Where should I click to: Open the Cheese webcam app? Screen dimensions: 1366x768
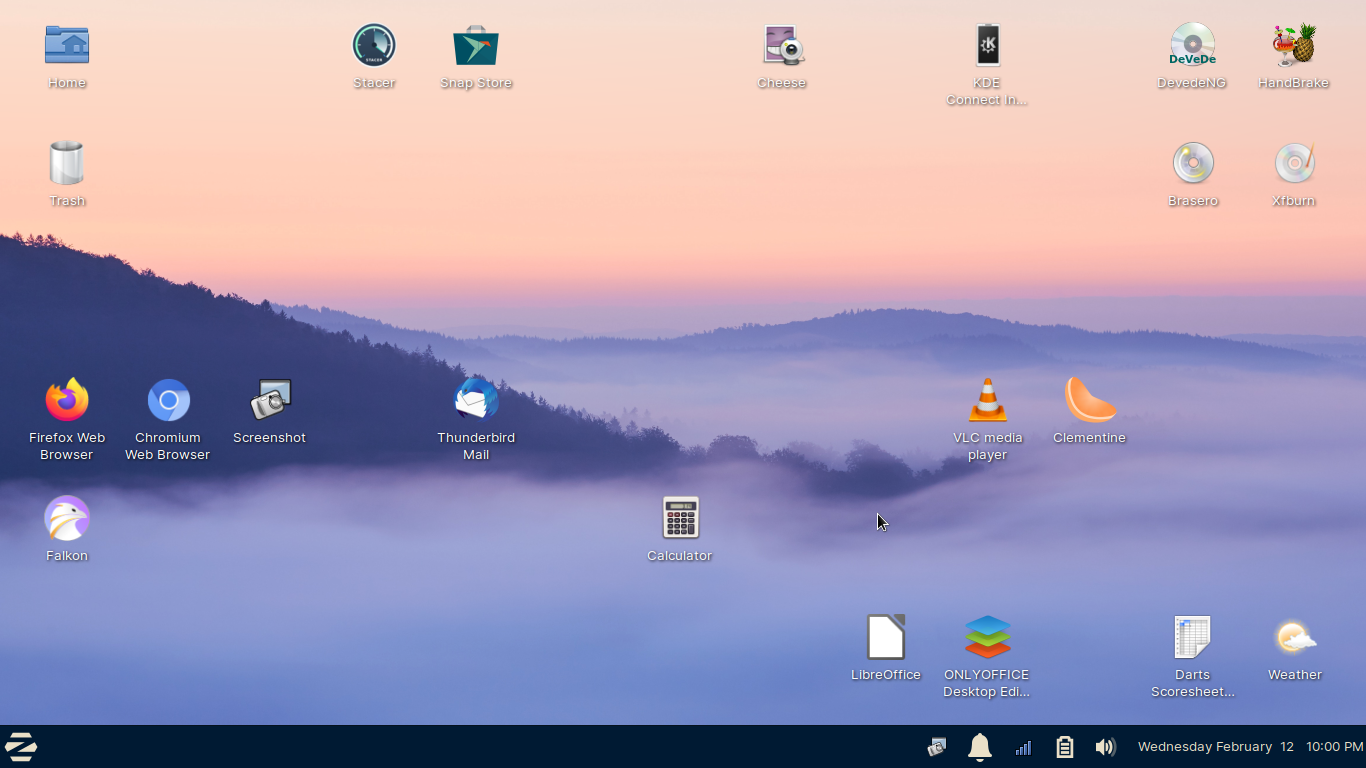782,46
